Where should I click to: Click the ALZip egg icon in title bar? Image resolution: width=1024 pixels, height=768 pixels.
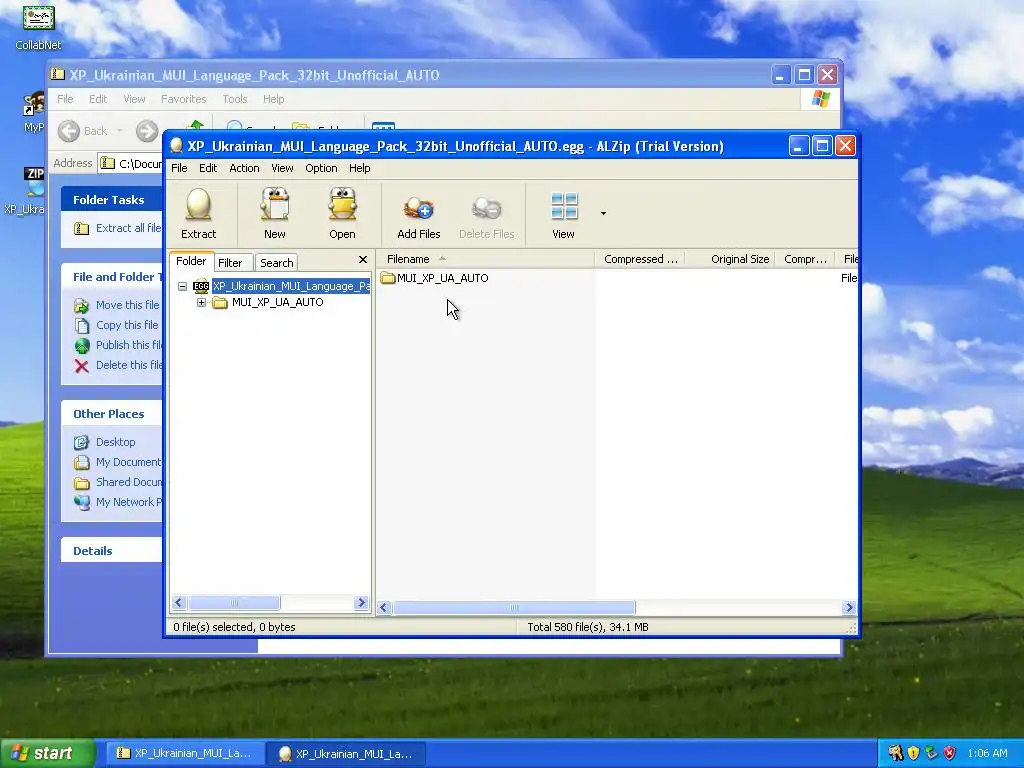tap(176, 146)
